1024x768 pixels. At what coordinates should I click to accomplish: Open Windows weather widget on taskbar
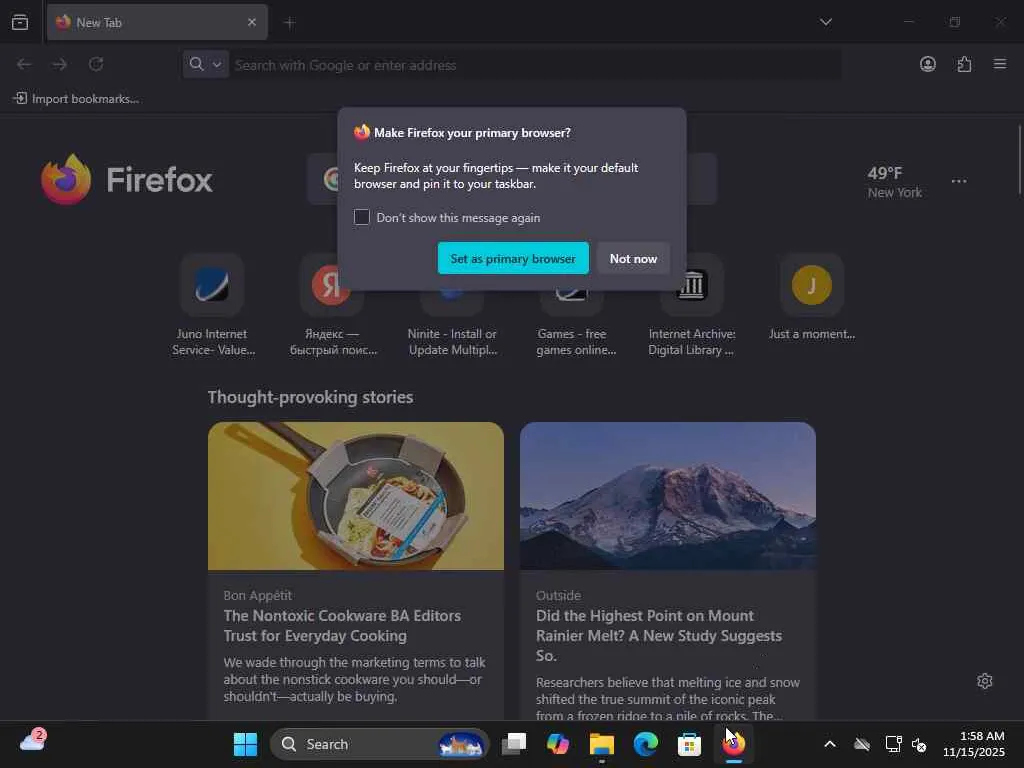tap(33, 741)
